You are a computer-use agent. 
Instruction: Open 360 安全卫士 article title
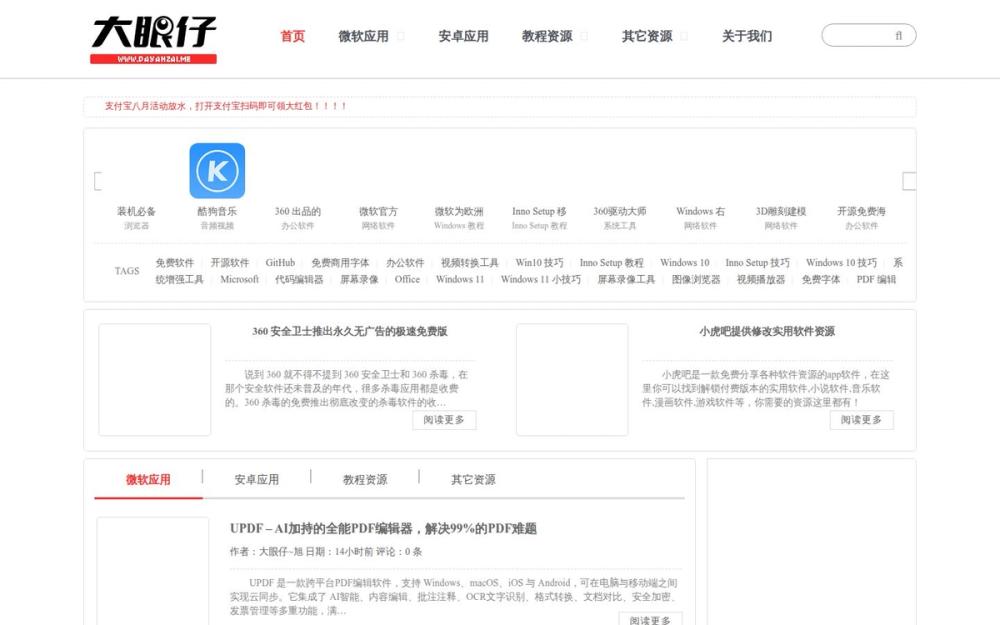pyautogui.click(x=349, y=332)
